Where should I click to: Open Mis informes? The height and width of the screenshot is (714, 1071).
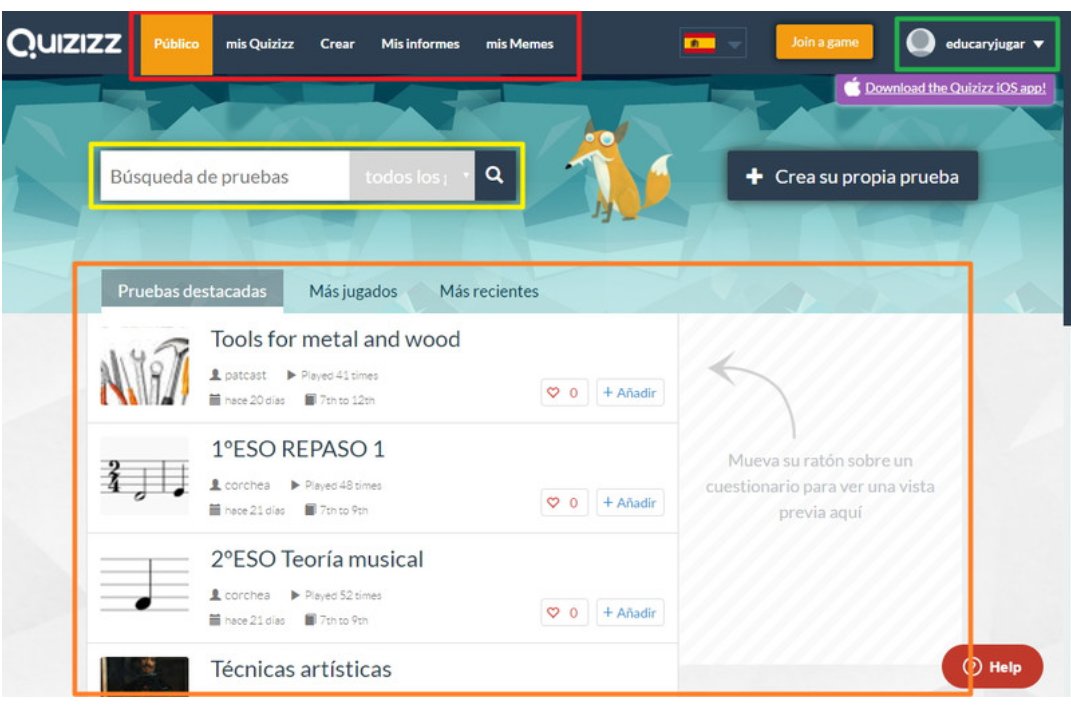(420, 44)
